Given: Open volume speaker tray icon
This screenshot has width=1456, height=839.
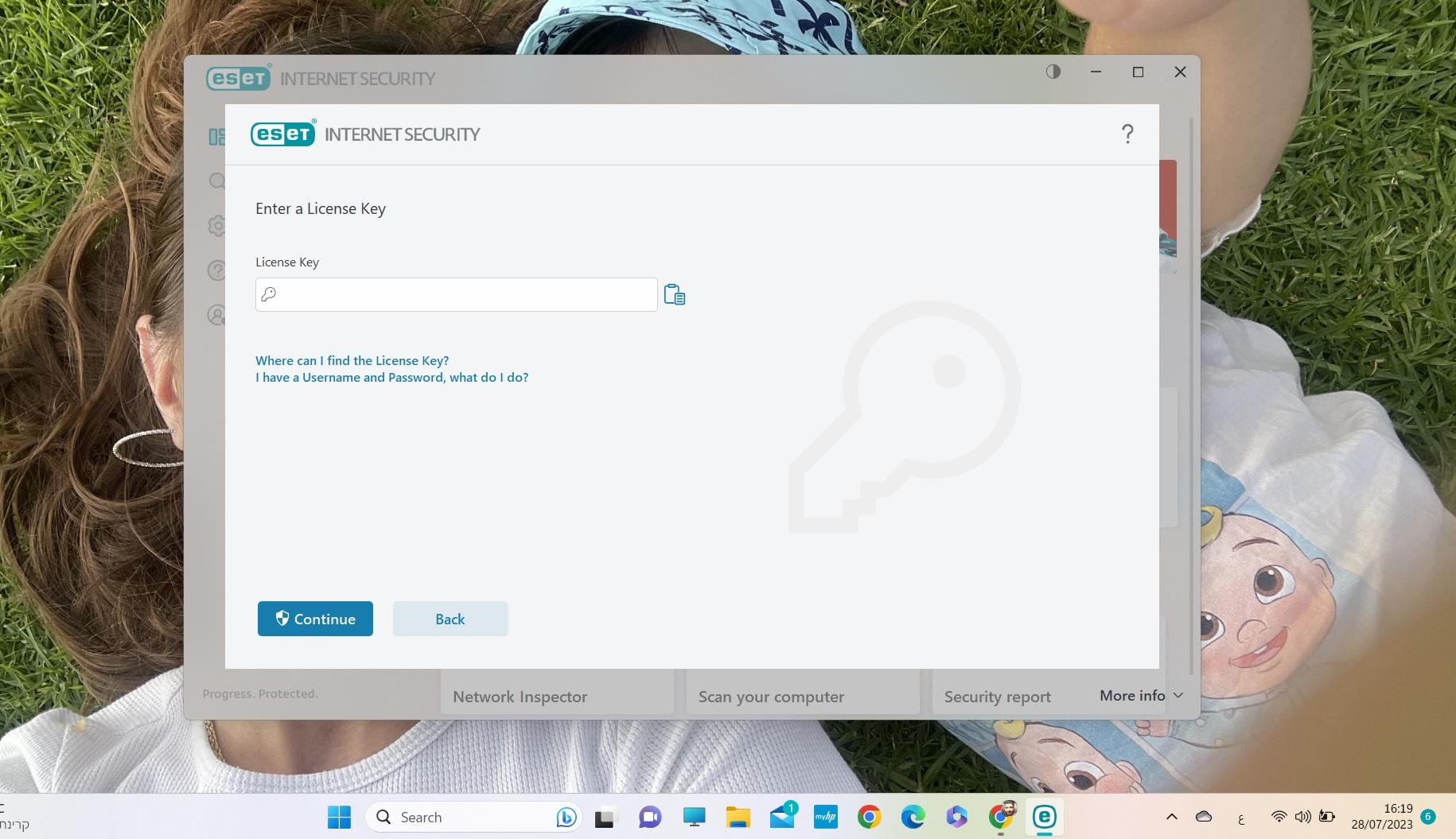Looking at the screenshot, I should click(1302, 817).
